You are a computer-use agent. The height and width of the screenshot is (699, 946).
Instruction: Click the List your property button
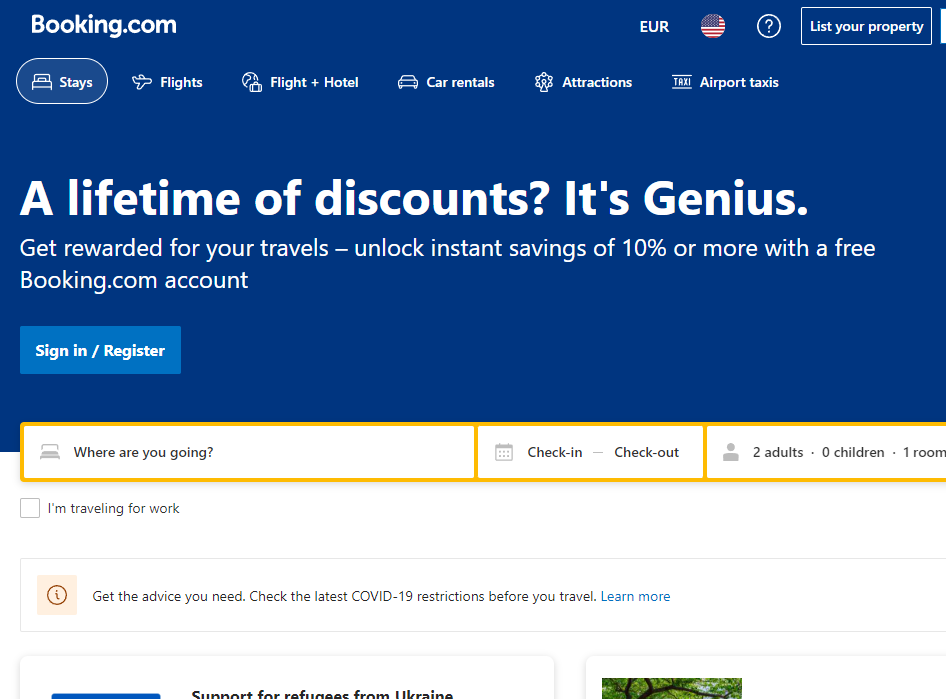pos(866,27)
